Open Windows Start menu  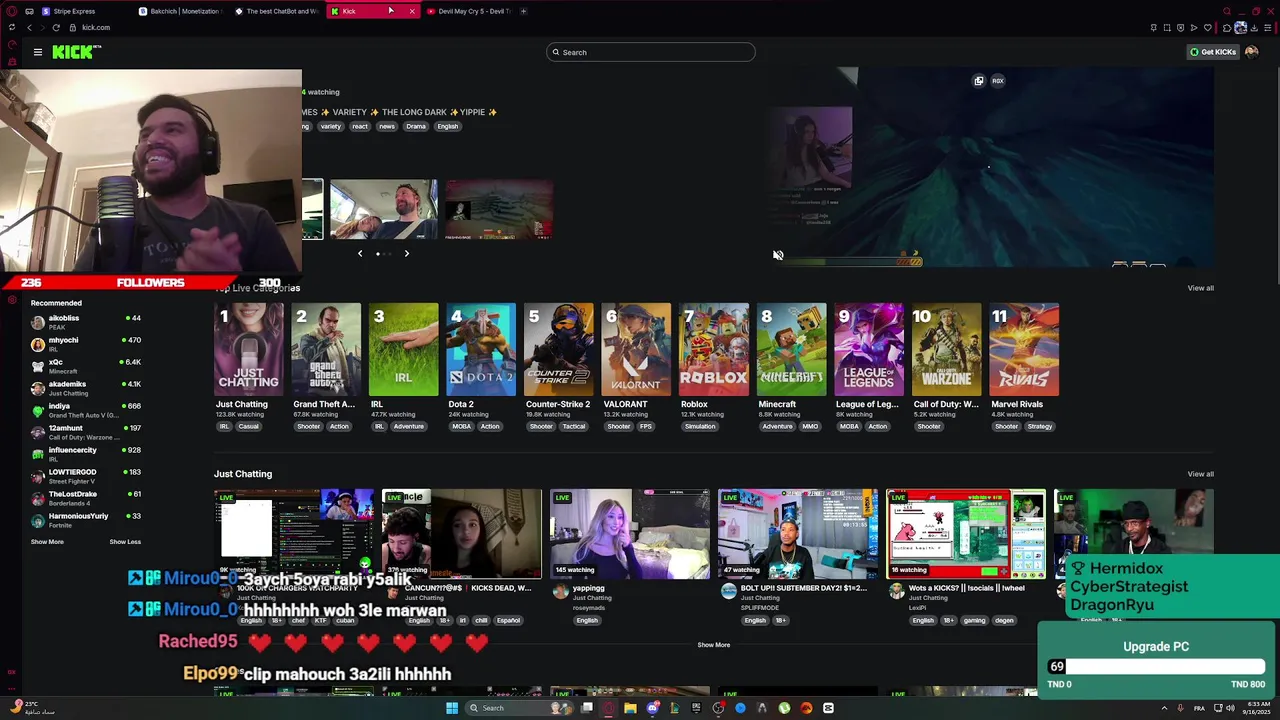[452, 708]
